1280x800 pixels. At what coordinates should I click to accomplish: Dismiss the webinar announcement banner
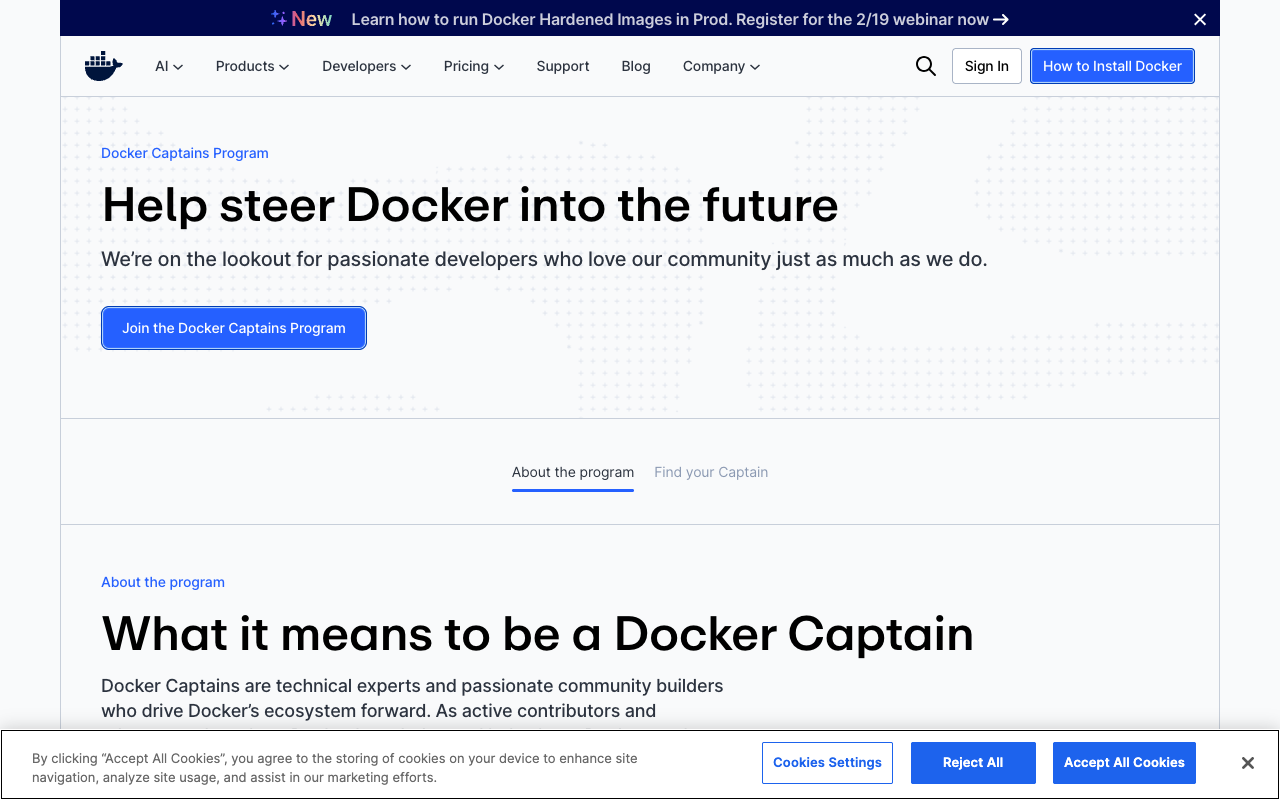tap(1199, 18)
